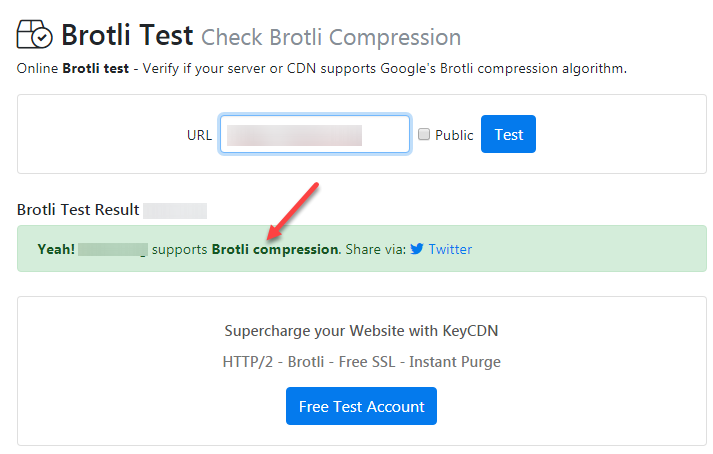Click the "Brotli Test" page title
The image size is (713, 454).
(127, 36)
